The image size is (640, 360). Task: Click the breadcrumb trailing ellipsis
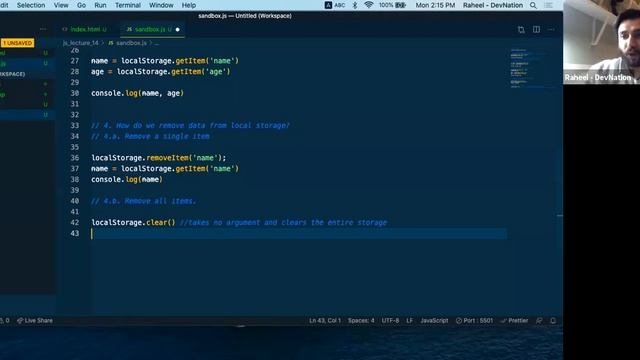(156, 43)
